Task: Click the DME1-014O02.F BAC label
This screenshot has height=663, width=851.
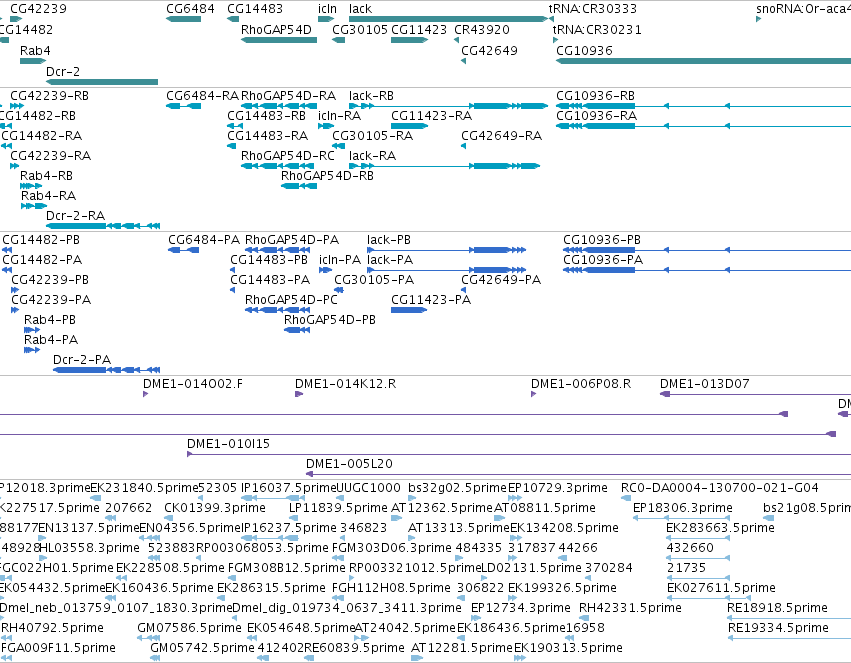Action: [193, 384]
